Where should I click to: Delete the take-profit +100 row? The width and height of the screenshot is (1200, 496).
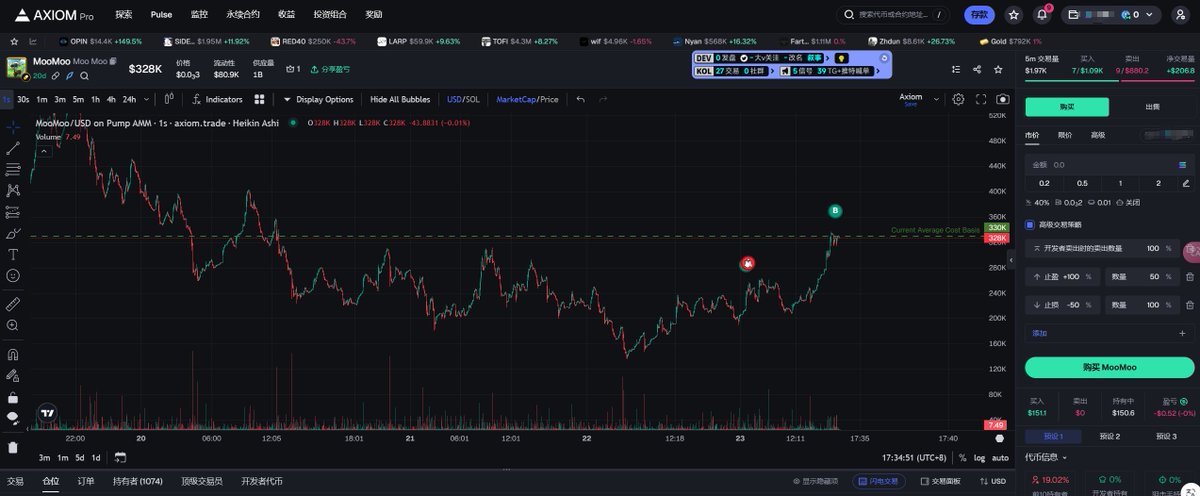coord(1190,276)
